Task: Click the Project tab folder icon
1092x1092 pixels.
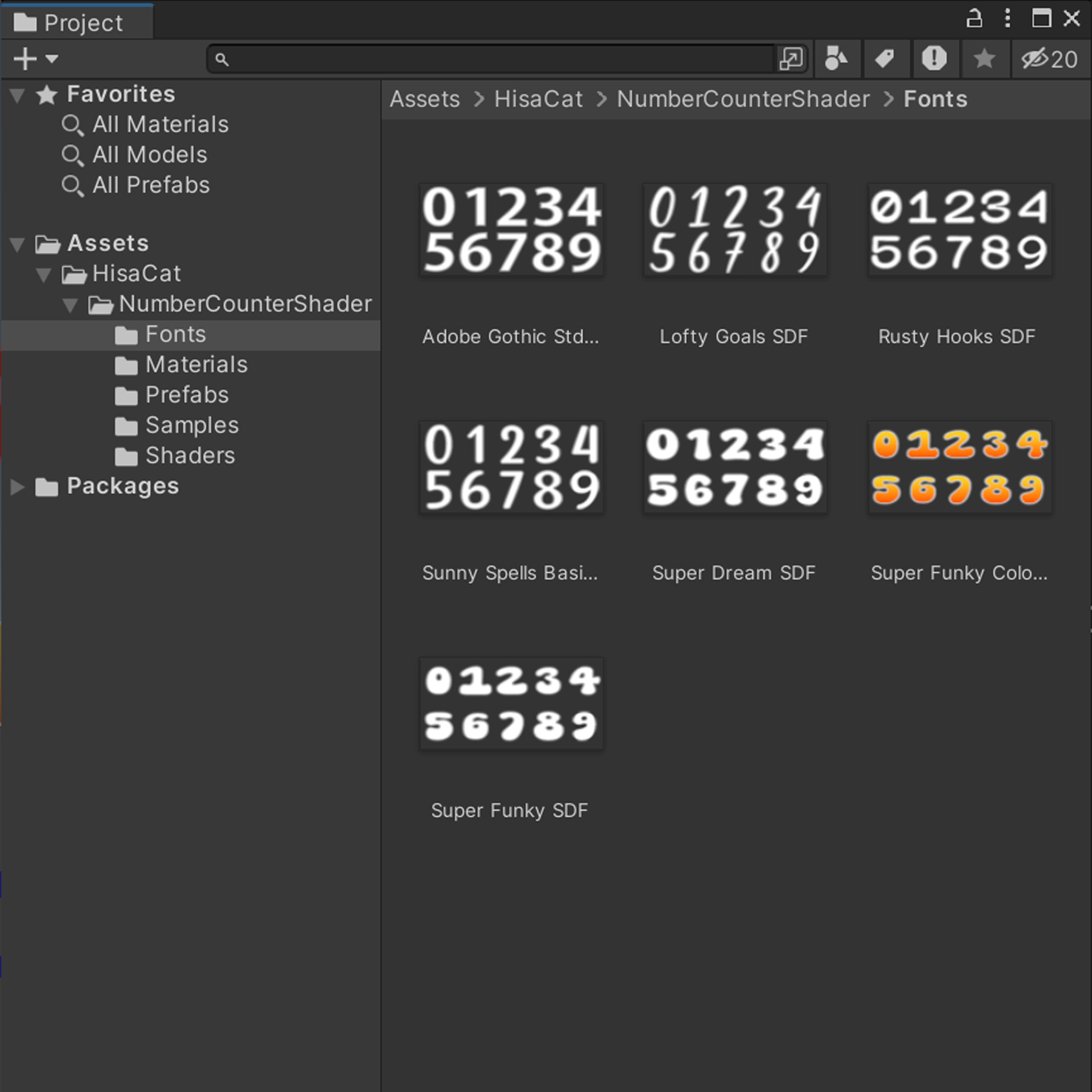Action: [x=25, y=22]
